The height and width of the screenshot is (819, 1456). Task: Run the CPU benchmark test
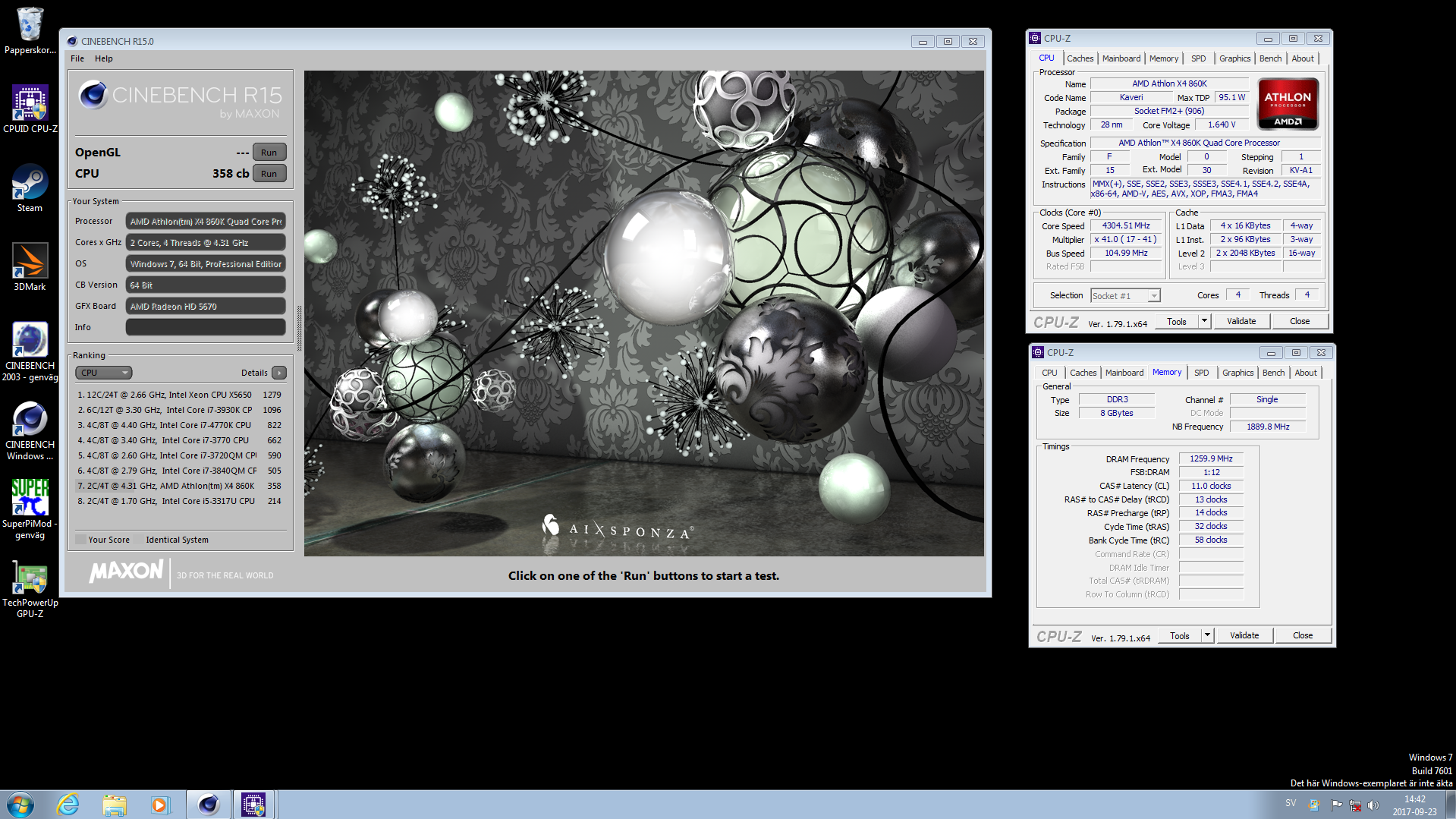(269, 174)
